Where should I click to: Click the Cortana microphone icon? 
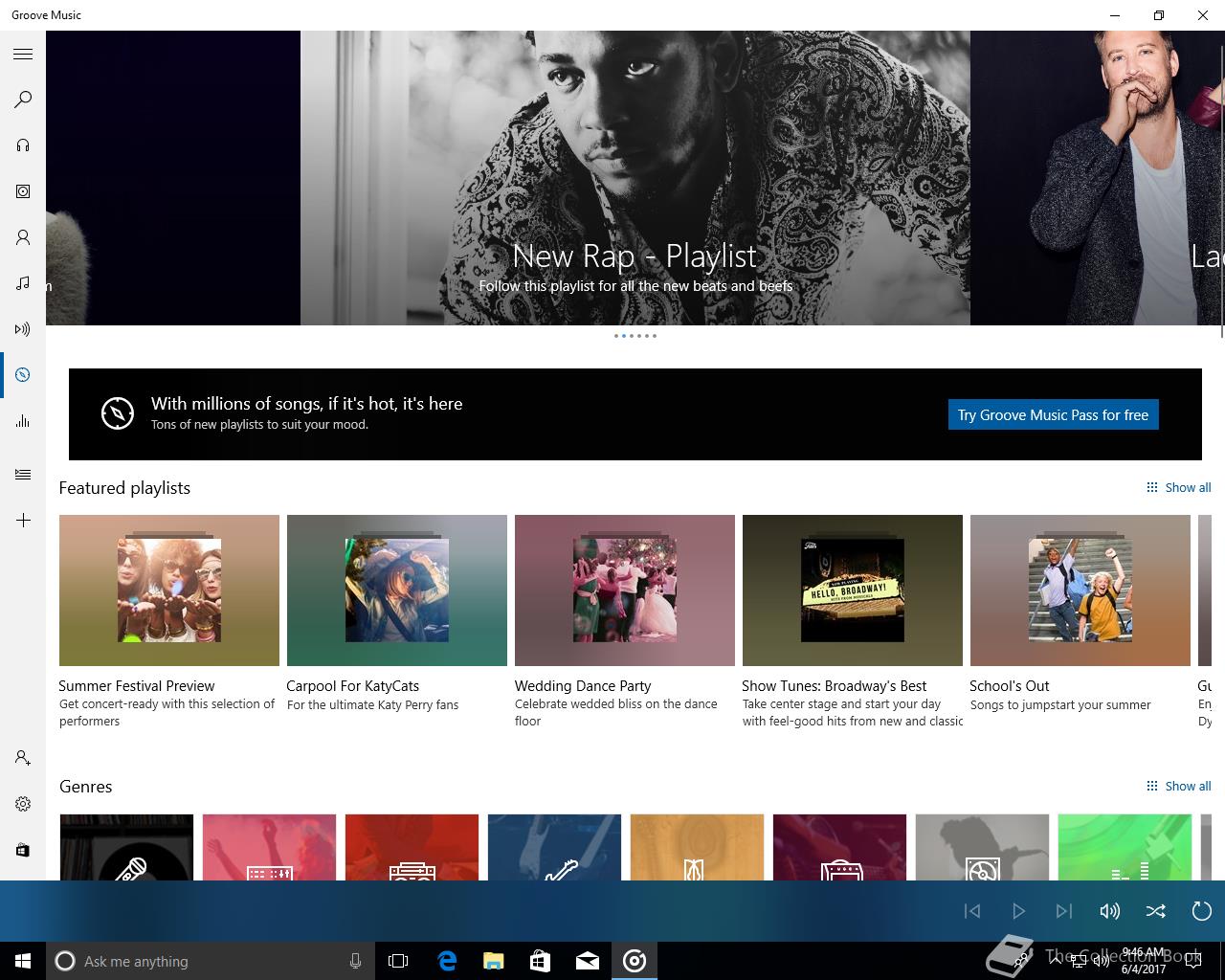[355, 961]
